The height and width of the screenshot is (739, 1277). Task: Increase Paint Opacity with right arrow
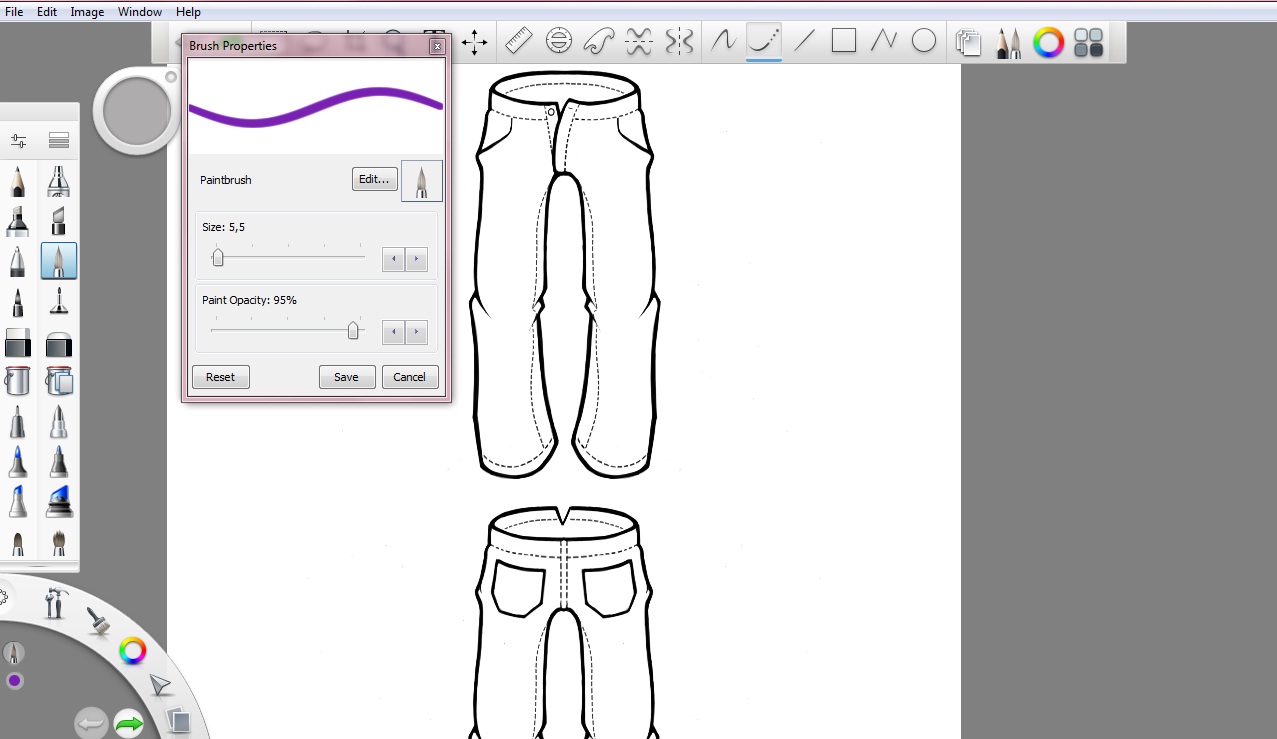[416, 333]
